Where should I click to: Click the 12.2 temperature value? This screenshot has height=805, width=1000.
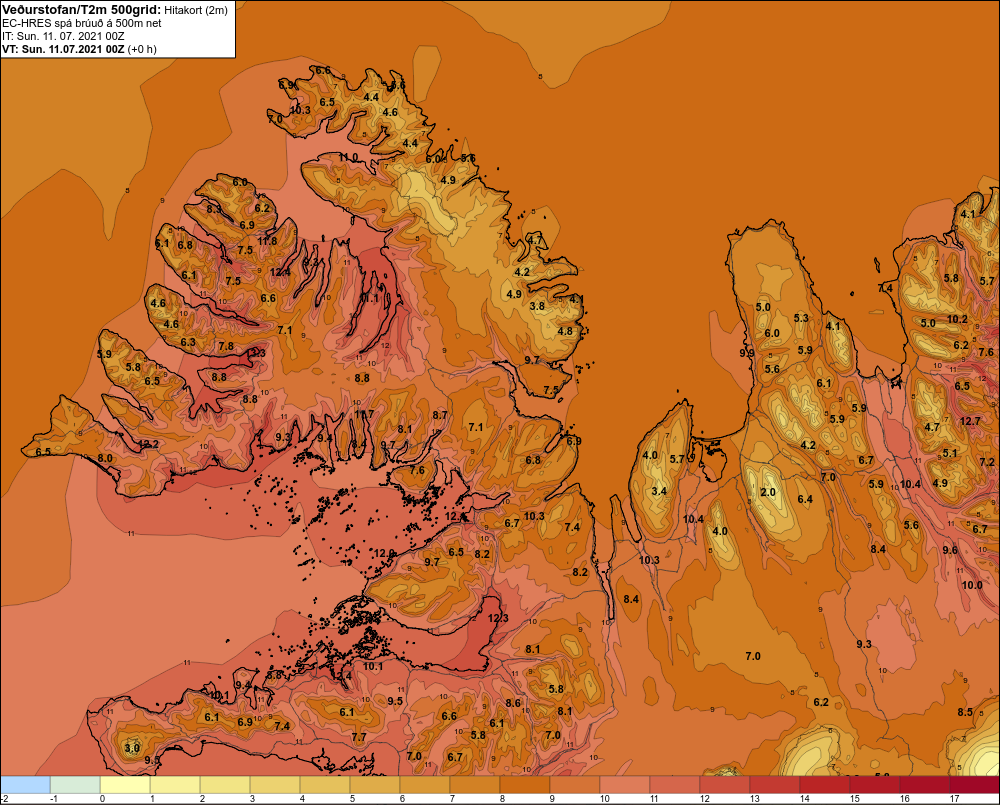[148, 444]
